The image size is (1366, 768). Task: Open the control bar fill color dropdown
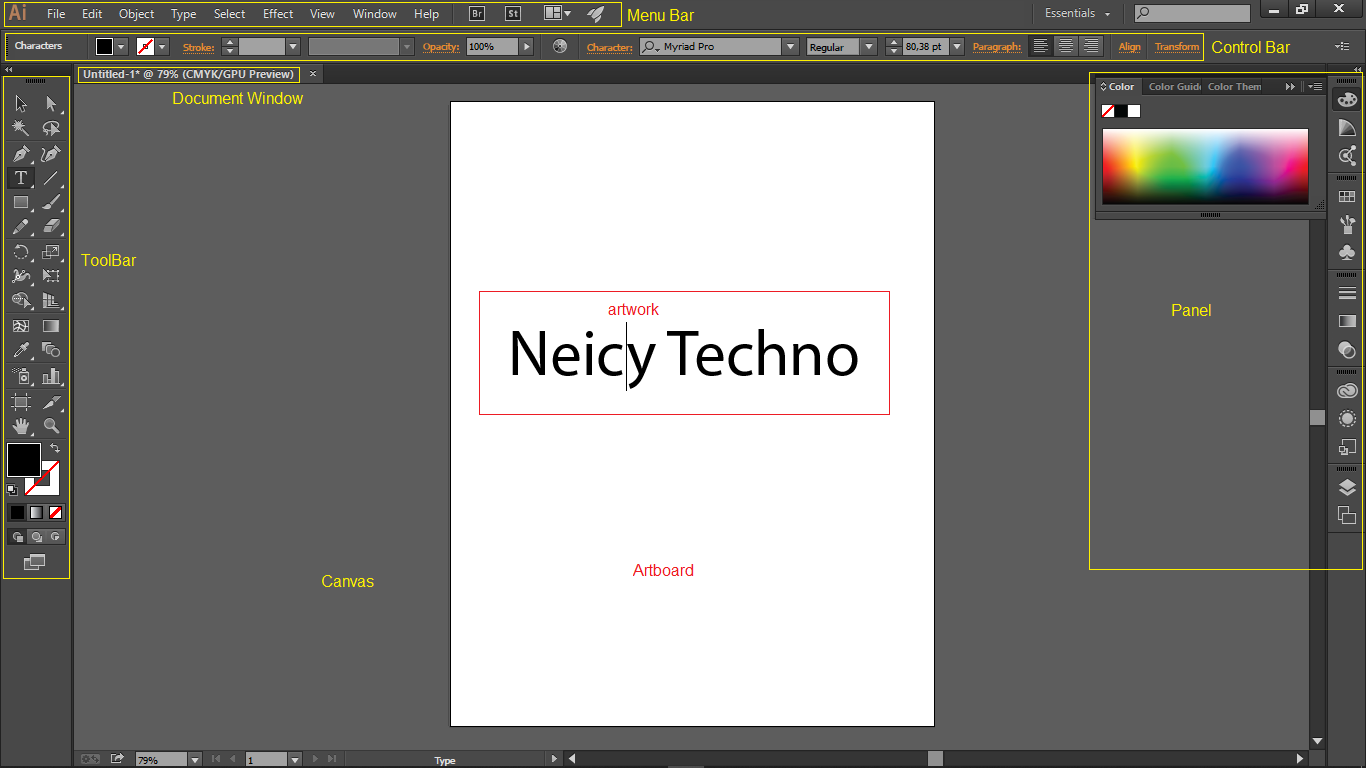pyautogui.click(x=121, y=47)
